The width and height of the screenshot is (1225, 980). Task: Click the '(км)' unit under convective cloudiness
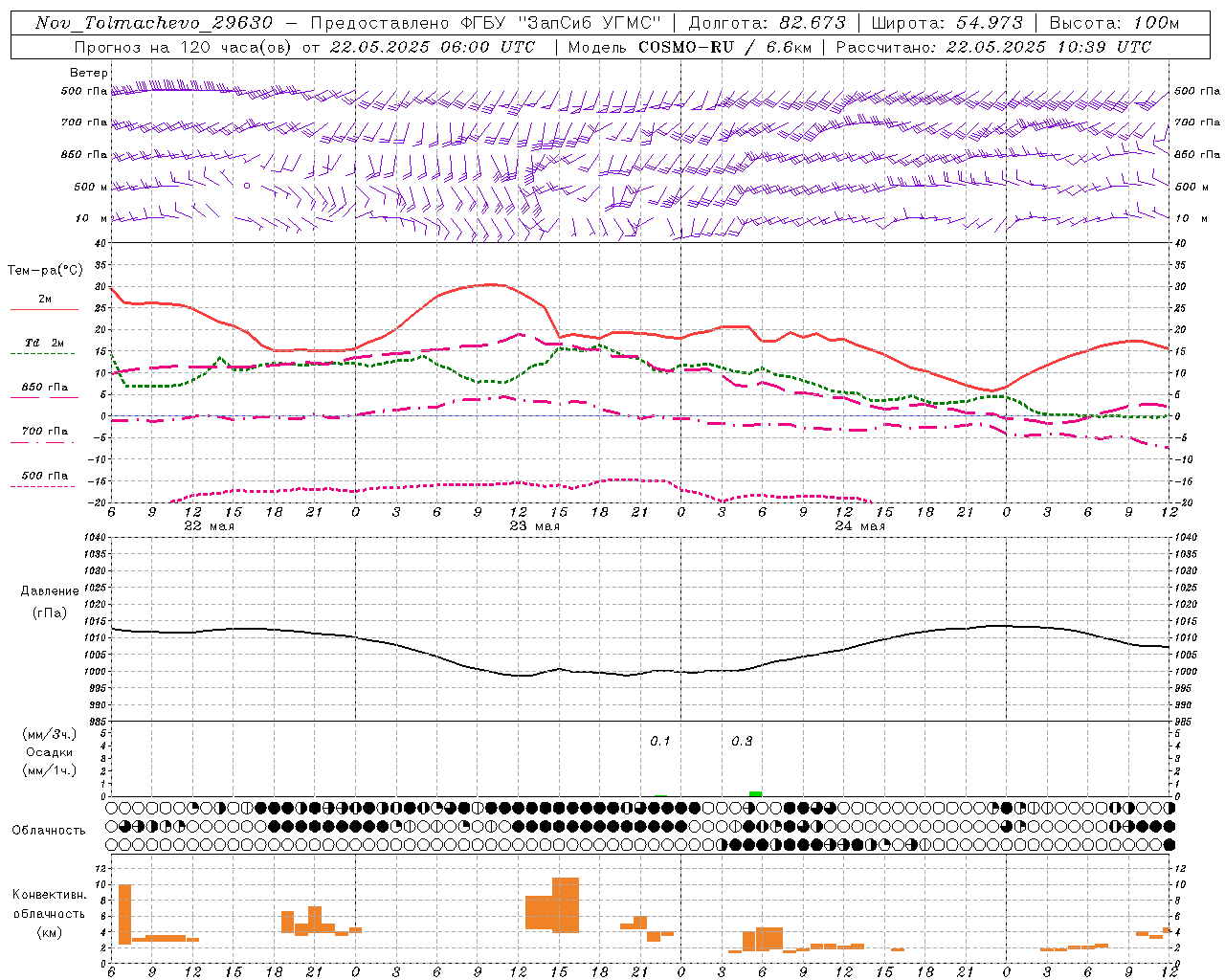[x=50, y=932]
